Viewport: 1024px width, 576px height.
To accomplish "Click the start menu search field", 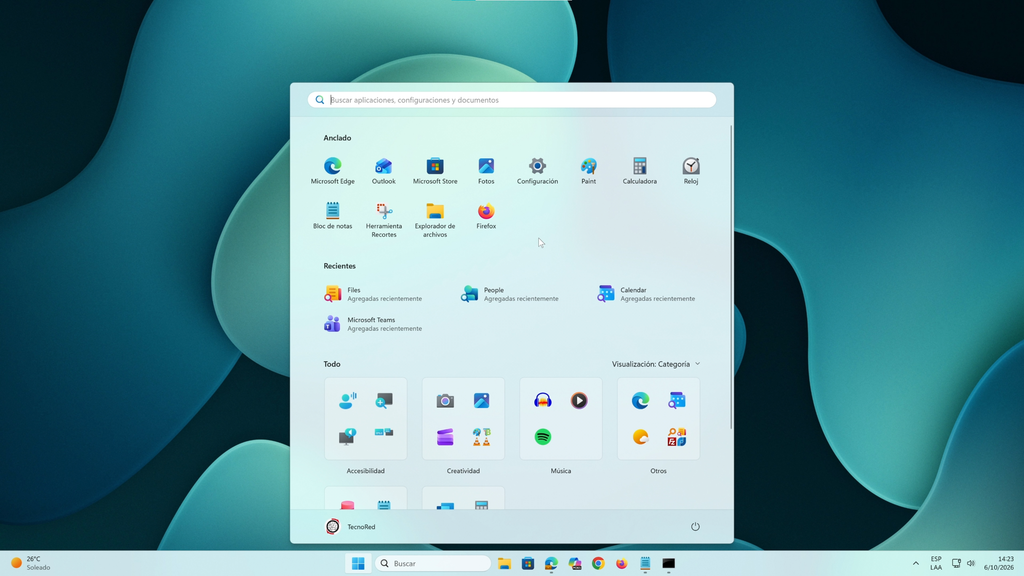I will [x=512, y=100].
